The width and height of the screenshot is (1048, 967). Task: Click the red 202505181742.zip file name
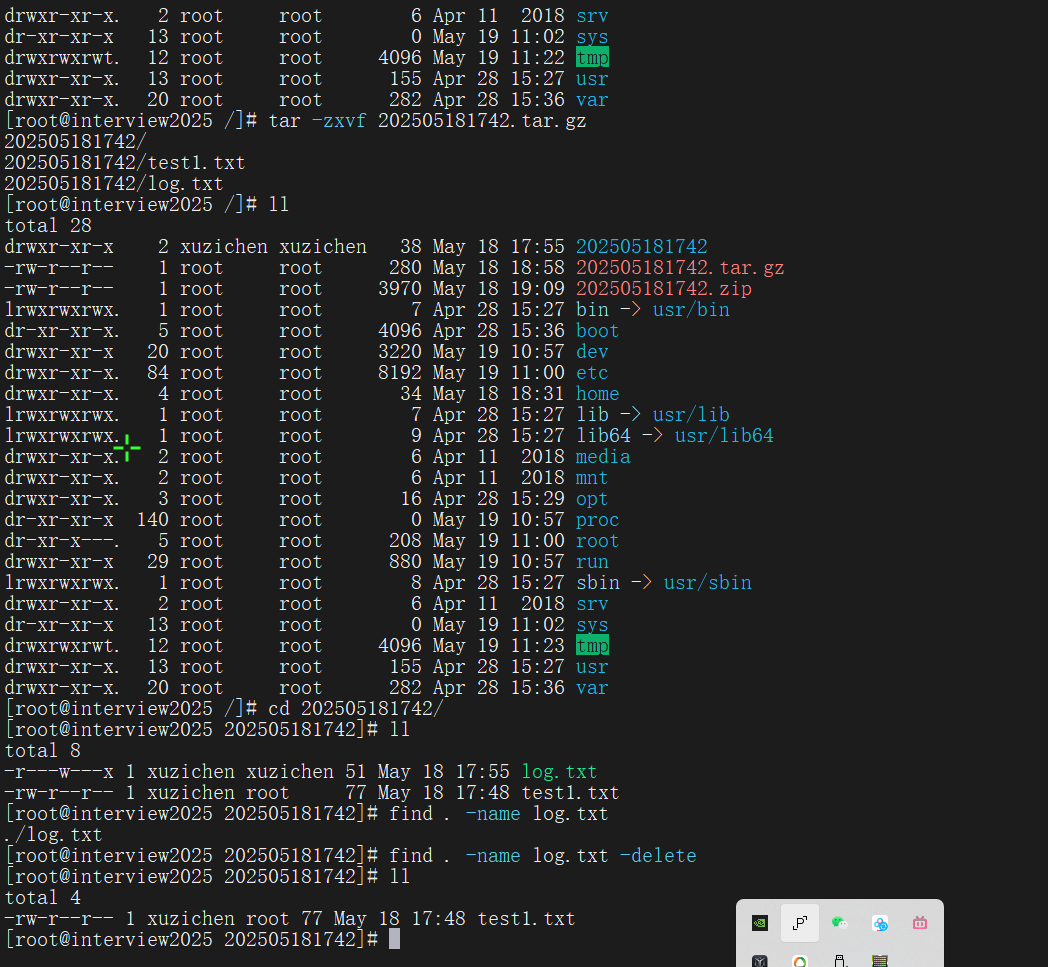(664, 289)
